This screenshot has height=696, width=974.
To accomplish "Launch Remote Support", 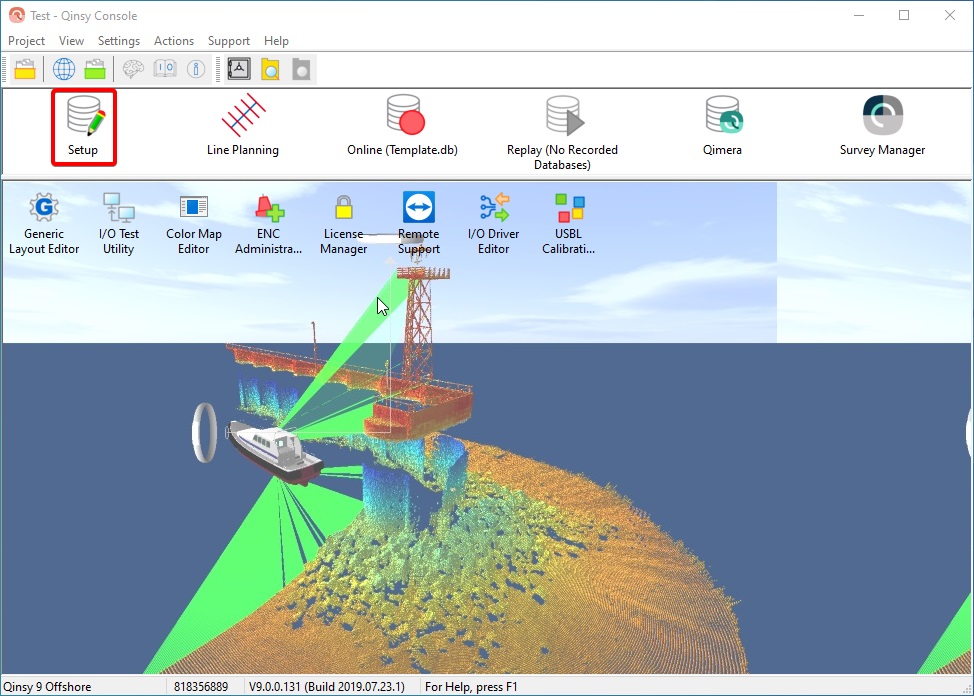I will click(418, 215).
